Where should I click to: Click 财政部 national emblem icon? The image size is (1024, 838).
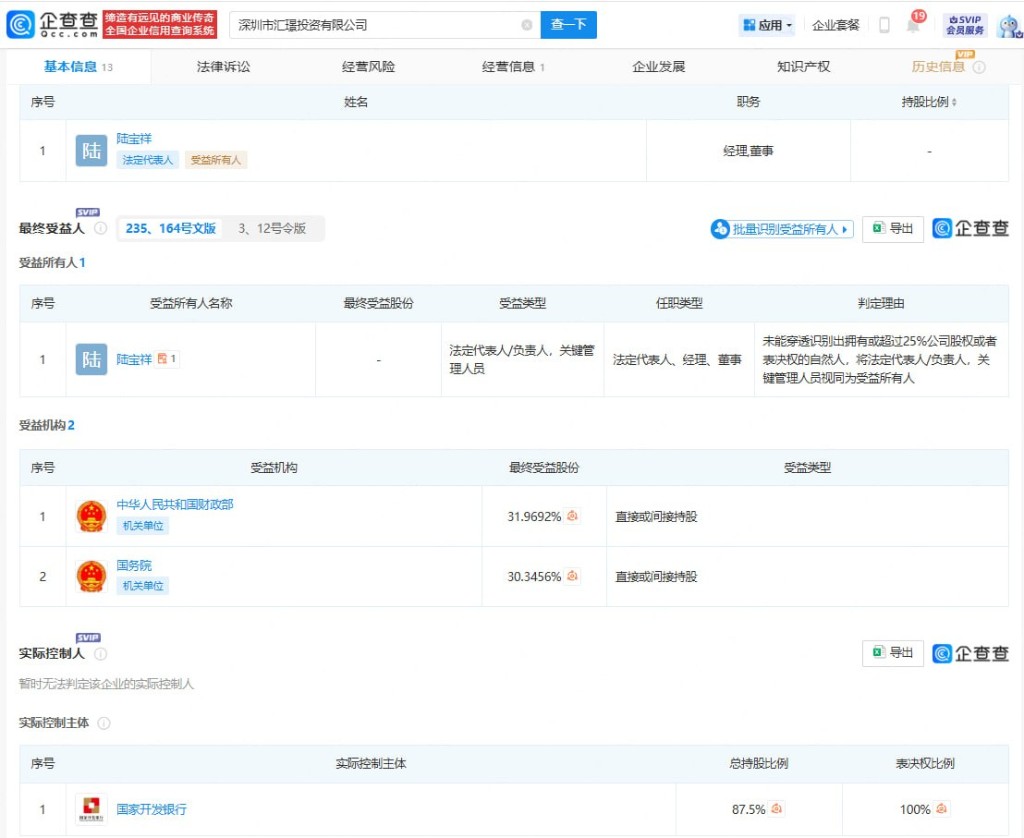91,516
